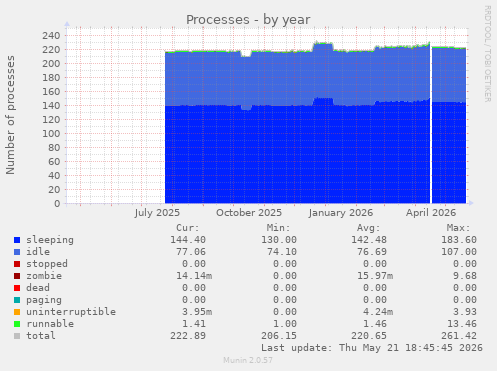Click the idle legend color swatch

(x=17, y=252)
